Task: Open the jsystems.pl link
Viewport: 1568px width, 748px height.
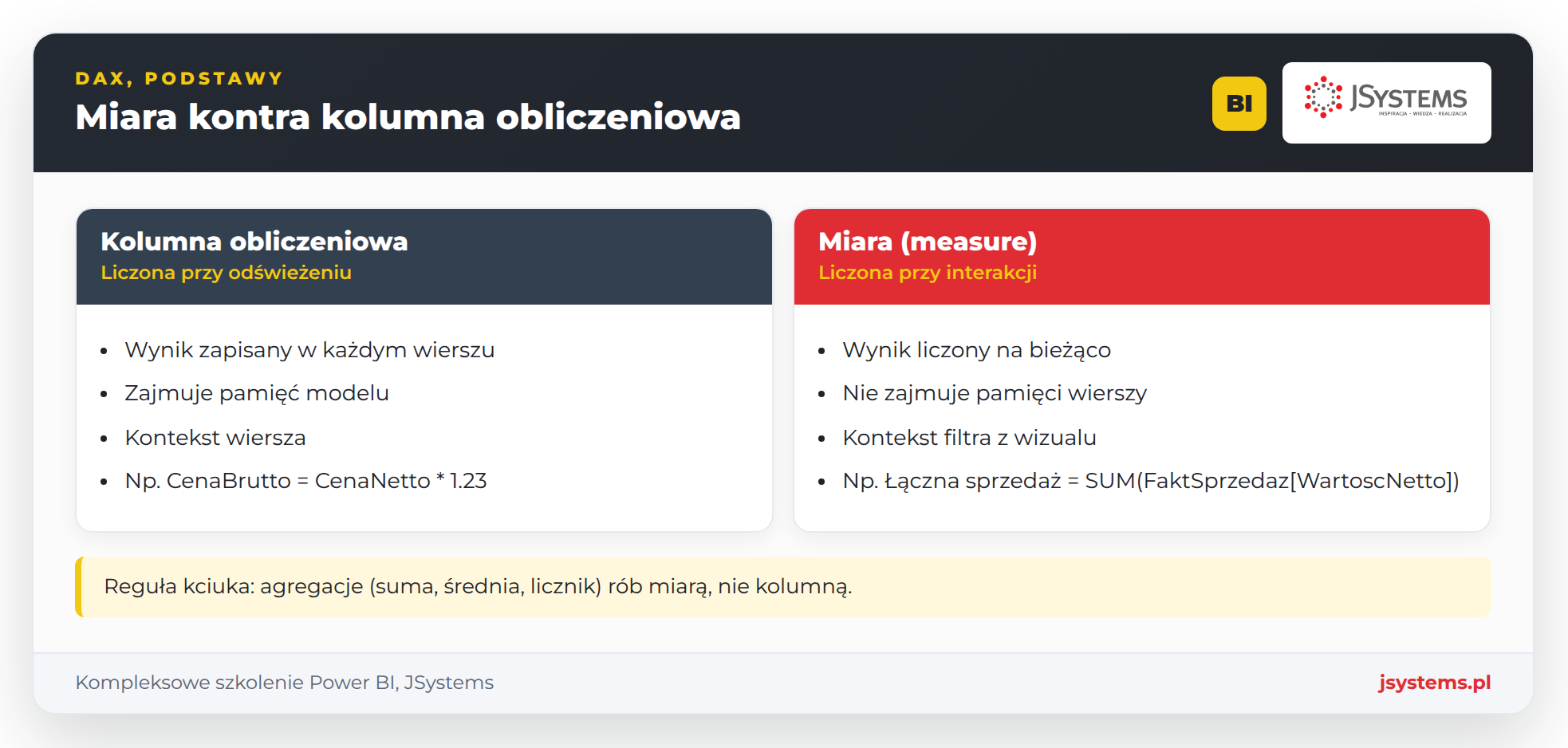Action: [x=1434, y=683]
